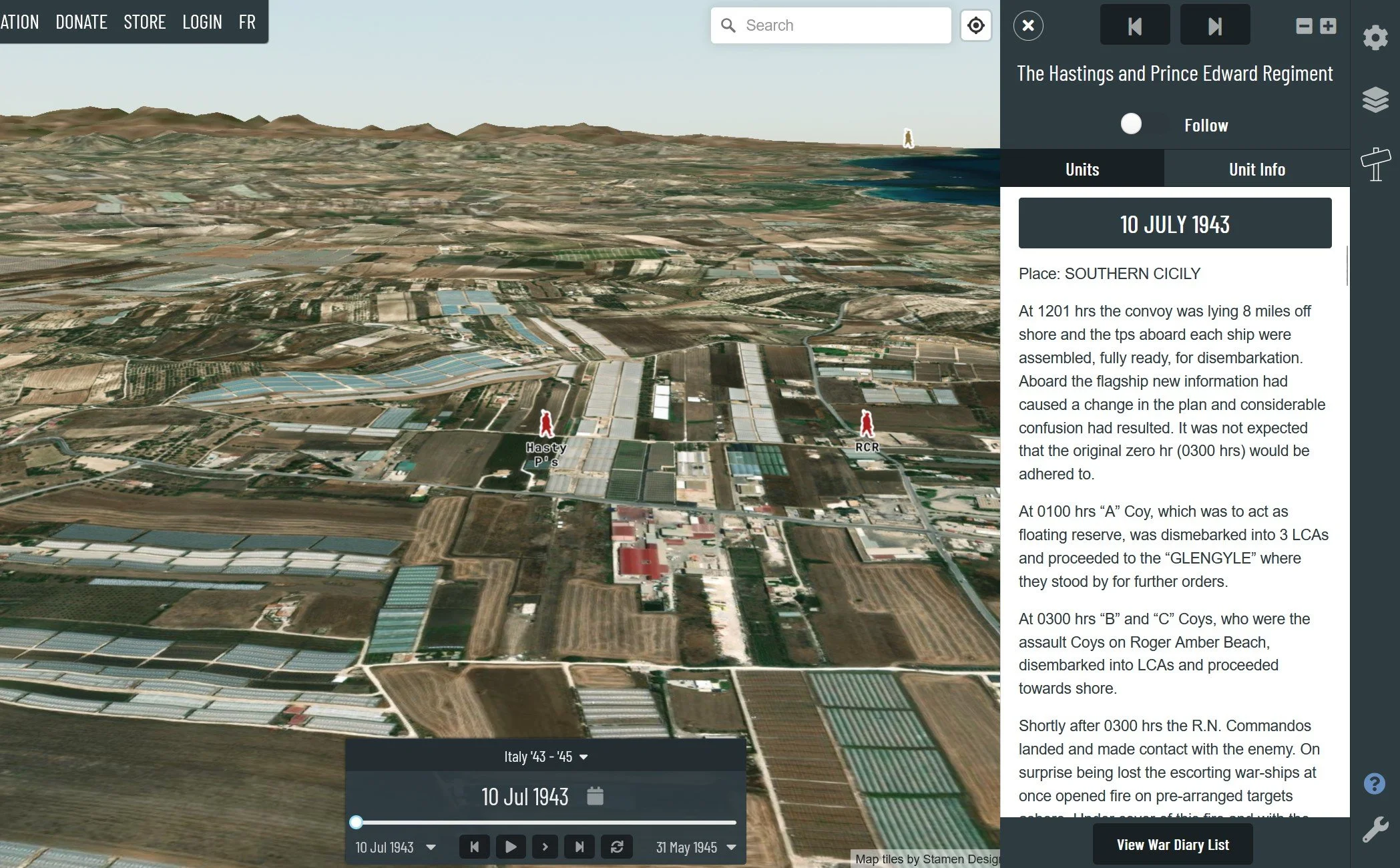Open the DONATE menu item
This screenshot has width=1400, height=868.
pos(81,22)
